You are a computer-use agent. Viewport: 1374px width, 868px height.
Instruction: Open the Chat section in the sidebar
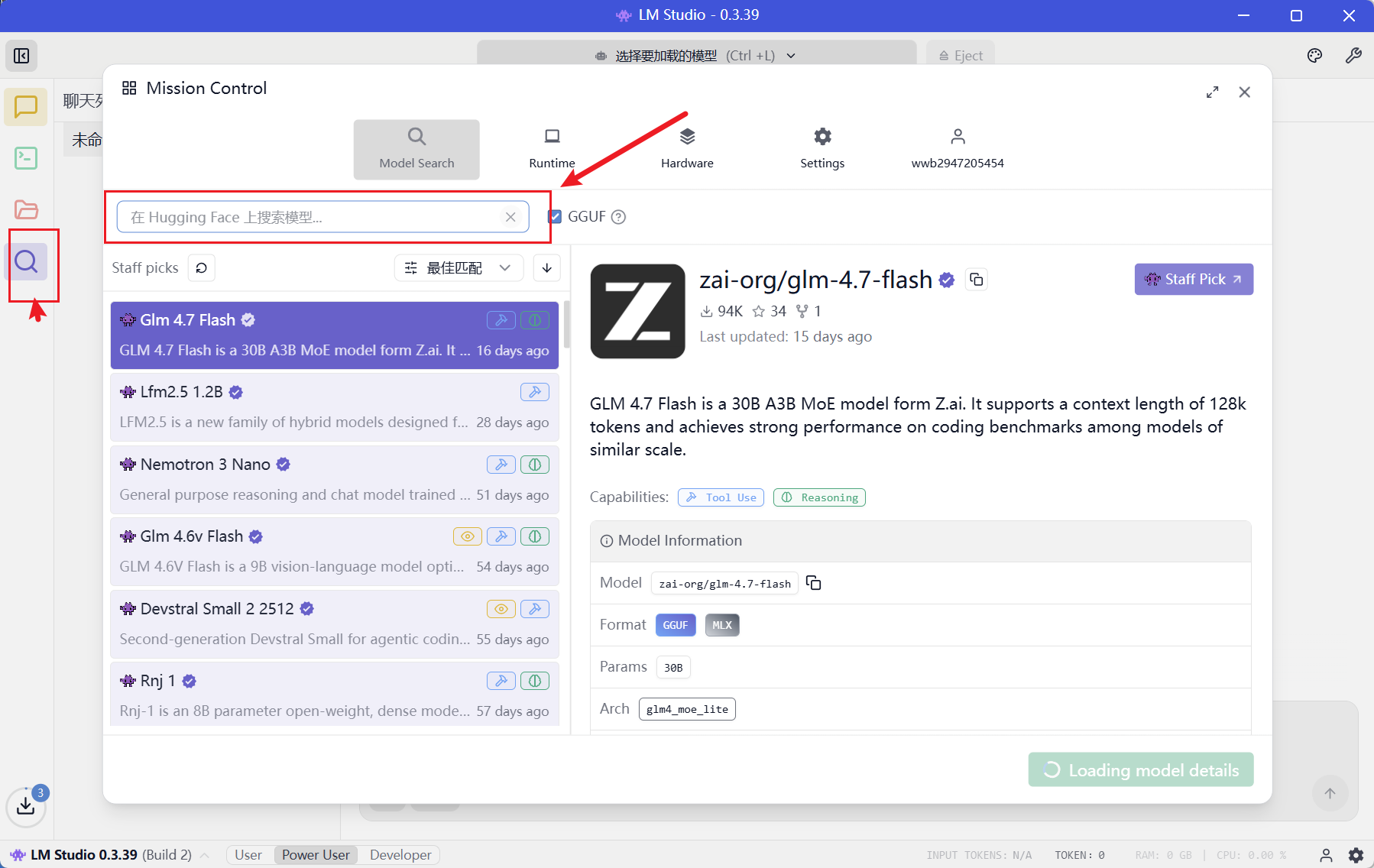(x=26, y=107)
